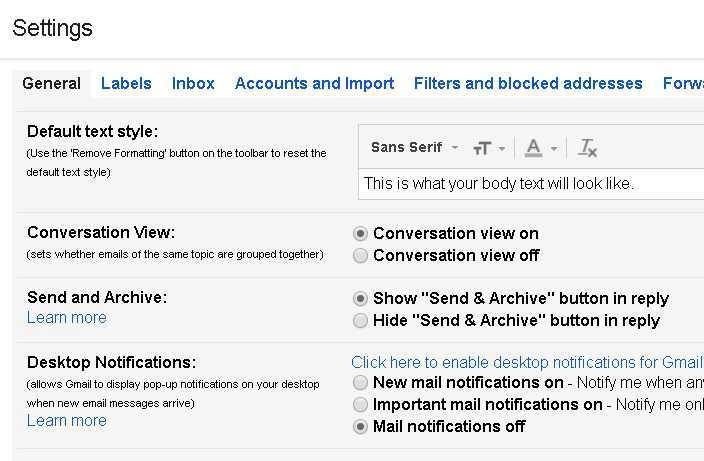Enable Important mail notifications on
Viewport: 704px width, 461px height.
tap(360, 405)
